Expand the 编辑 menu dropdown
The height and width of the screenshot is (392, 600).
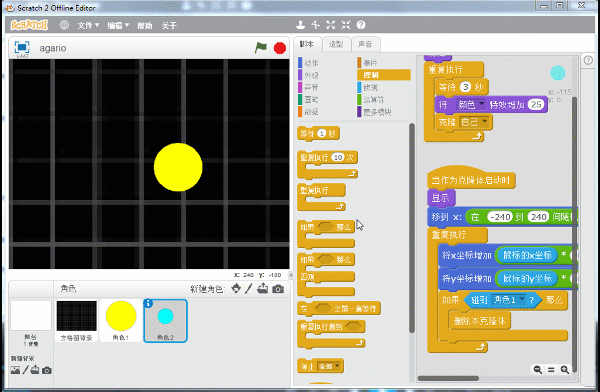pos(118,26)
